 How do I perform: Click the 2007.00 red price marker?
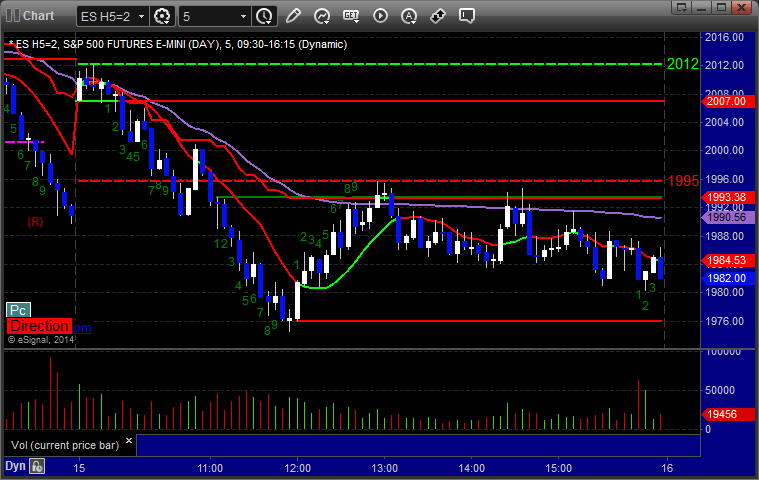(x=728, y=101)
